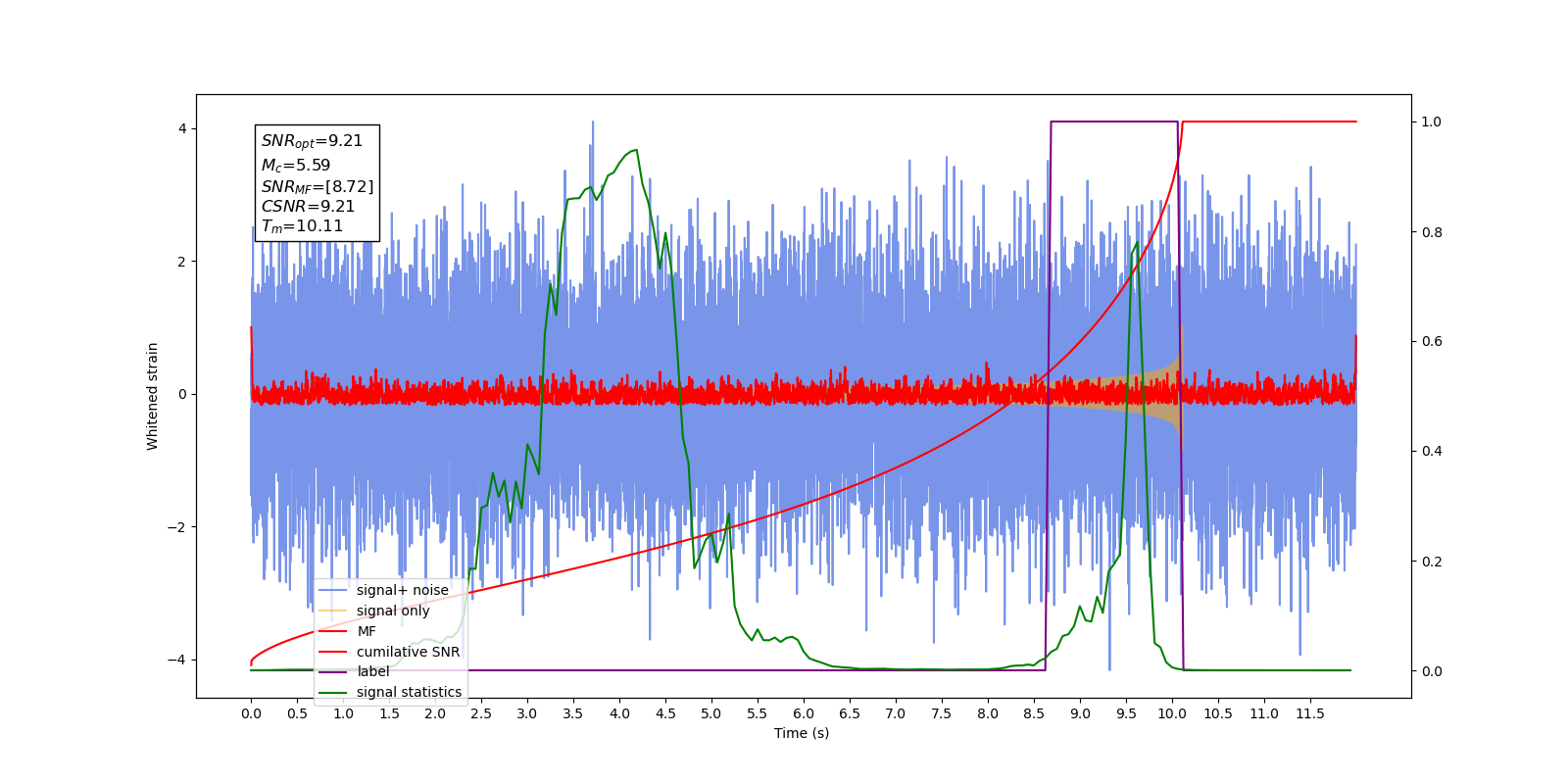Click the M_c=5.59 annotation text
Screen dimensions: 1568x784
296,166
